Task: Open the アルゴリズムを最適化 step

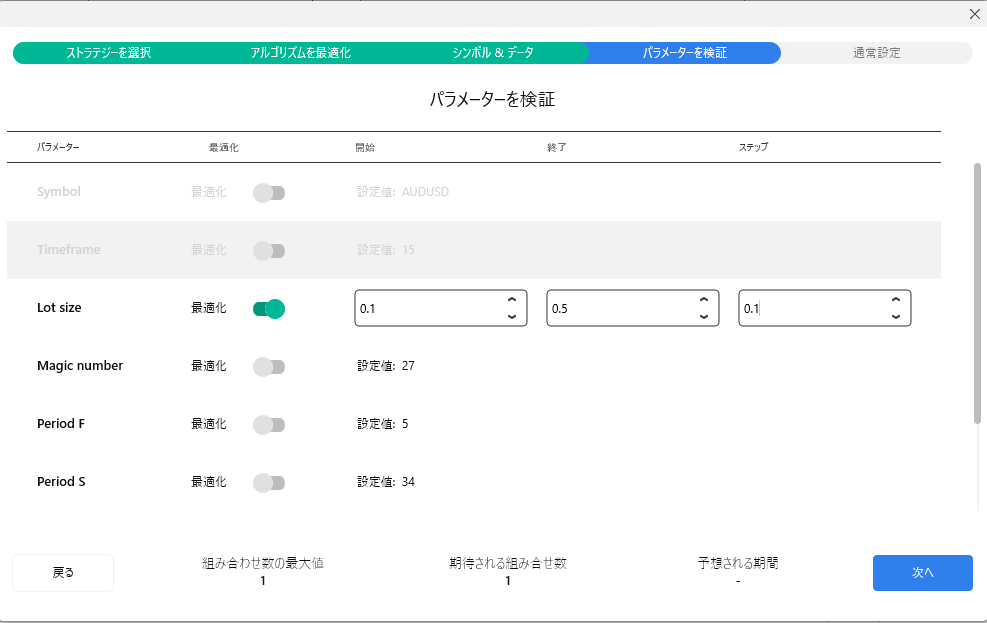Action: [301, 53]
